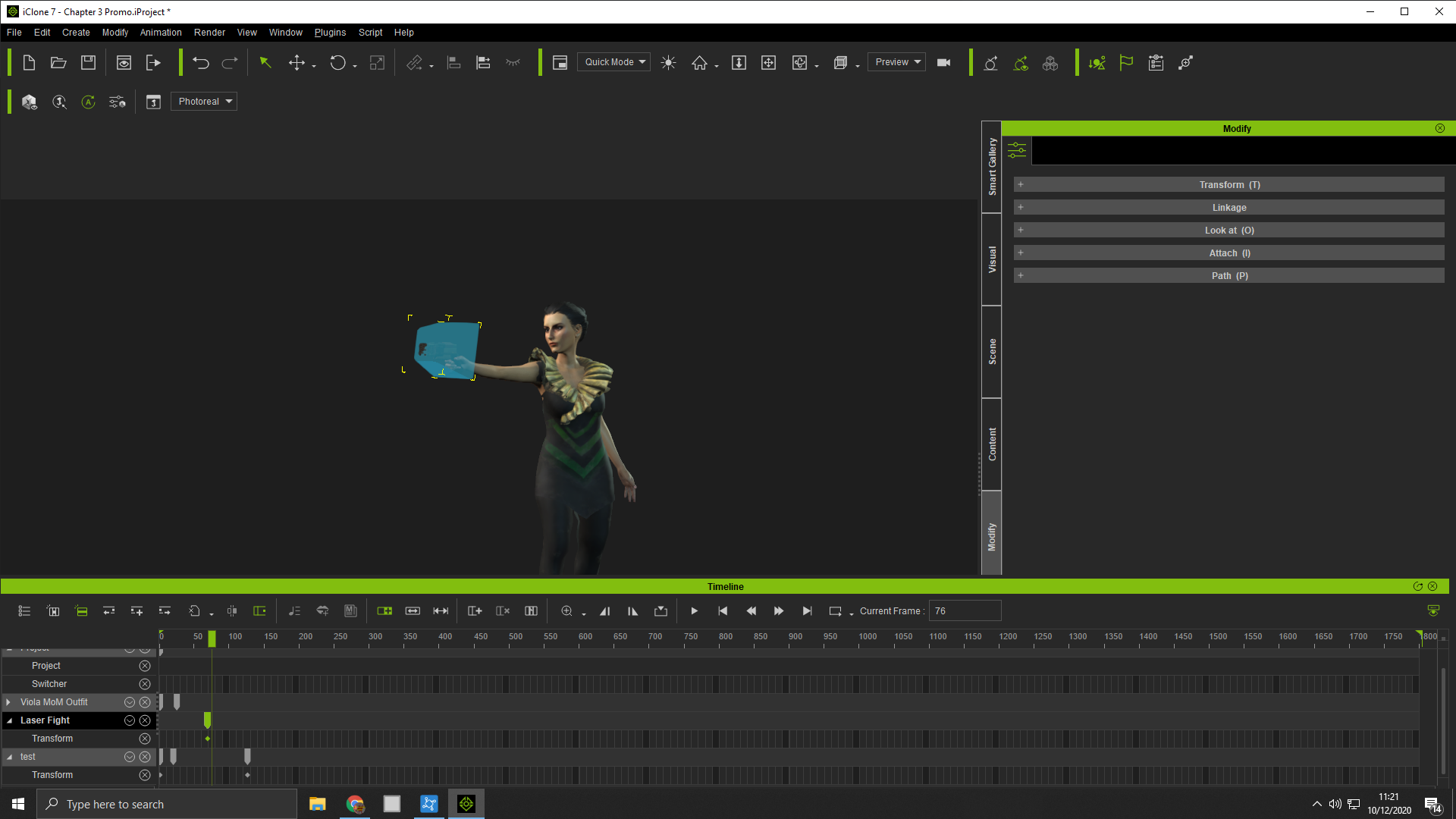Expand the Attach (I) section
1456x819 pixels.
click(x=1228, y=253)
